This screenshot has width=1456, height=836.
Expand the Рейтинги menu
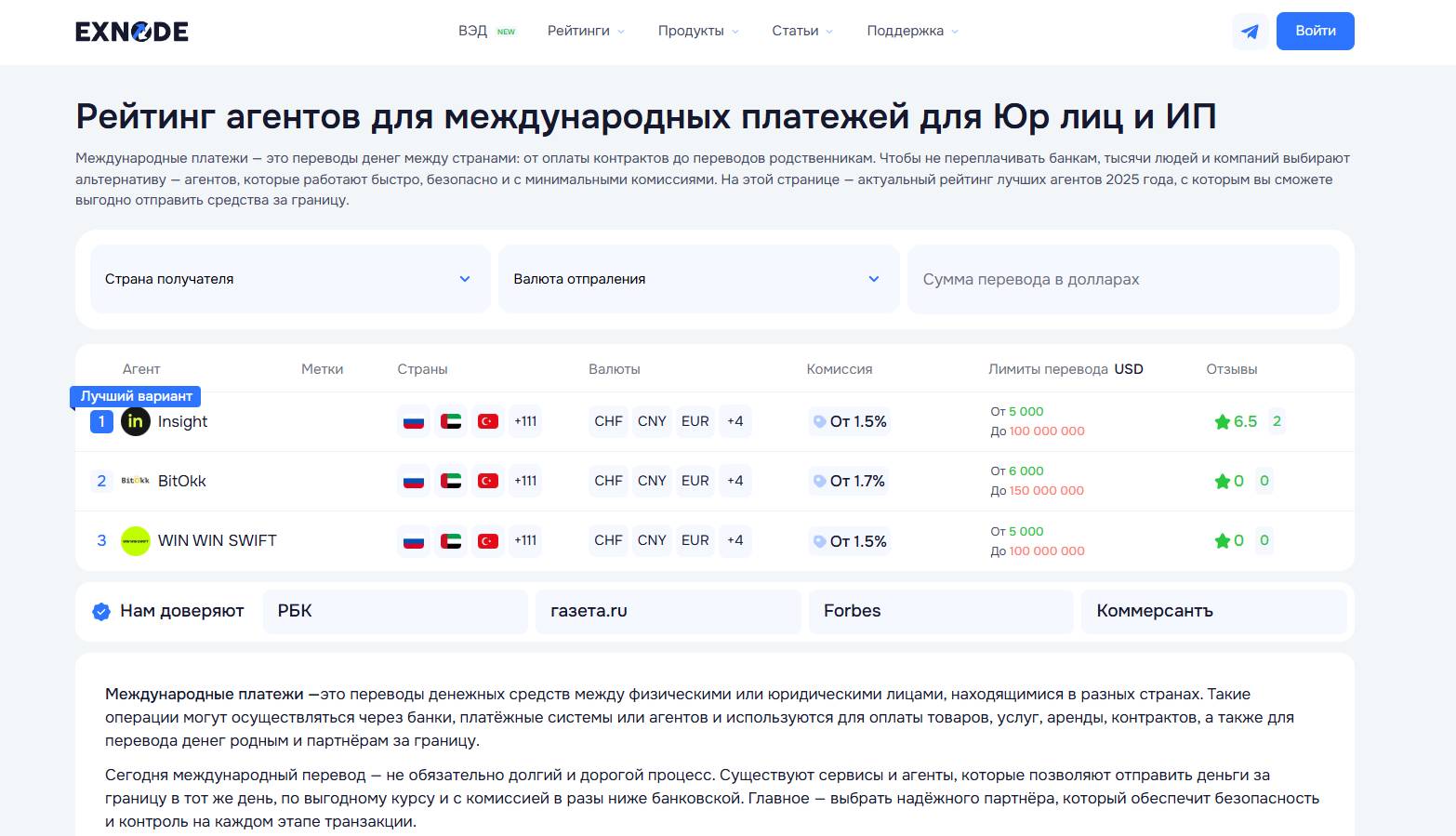(x=586, y=32)
